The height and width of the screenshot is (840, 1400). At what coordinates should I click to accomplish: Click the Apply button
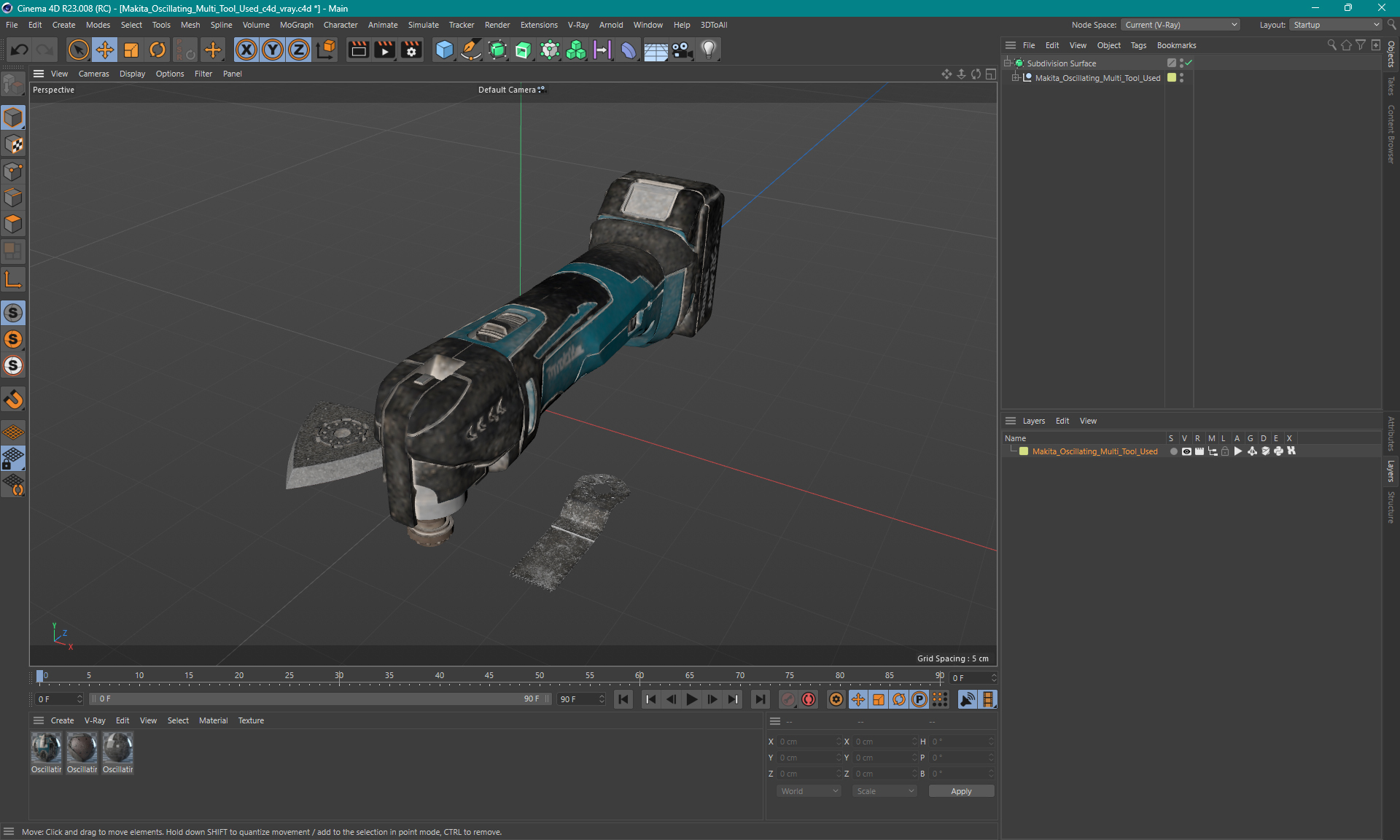click(x=960, y=791)
